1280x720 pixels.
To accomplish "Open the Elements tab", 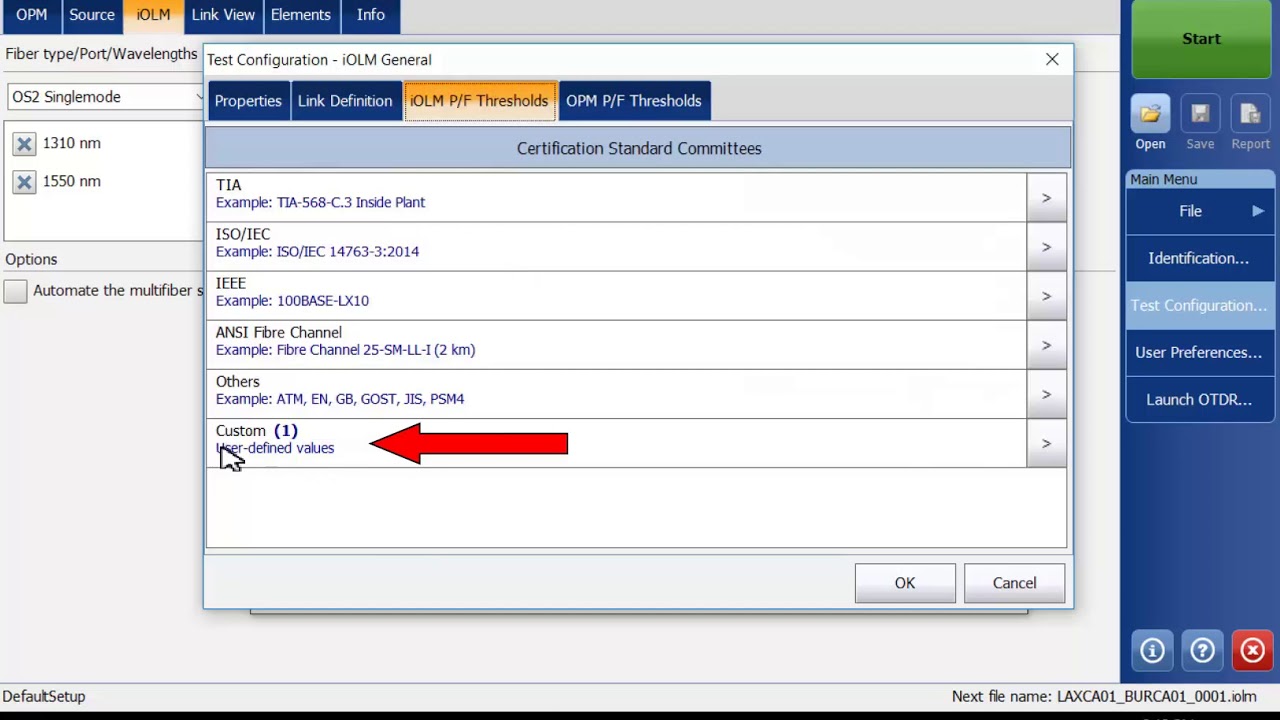I will pos(301,14).
